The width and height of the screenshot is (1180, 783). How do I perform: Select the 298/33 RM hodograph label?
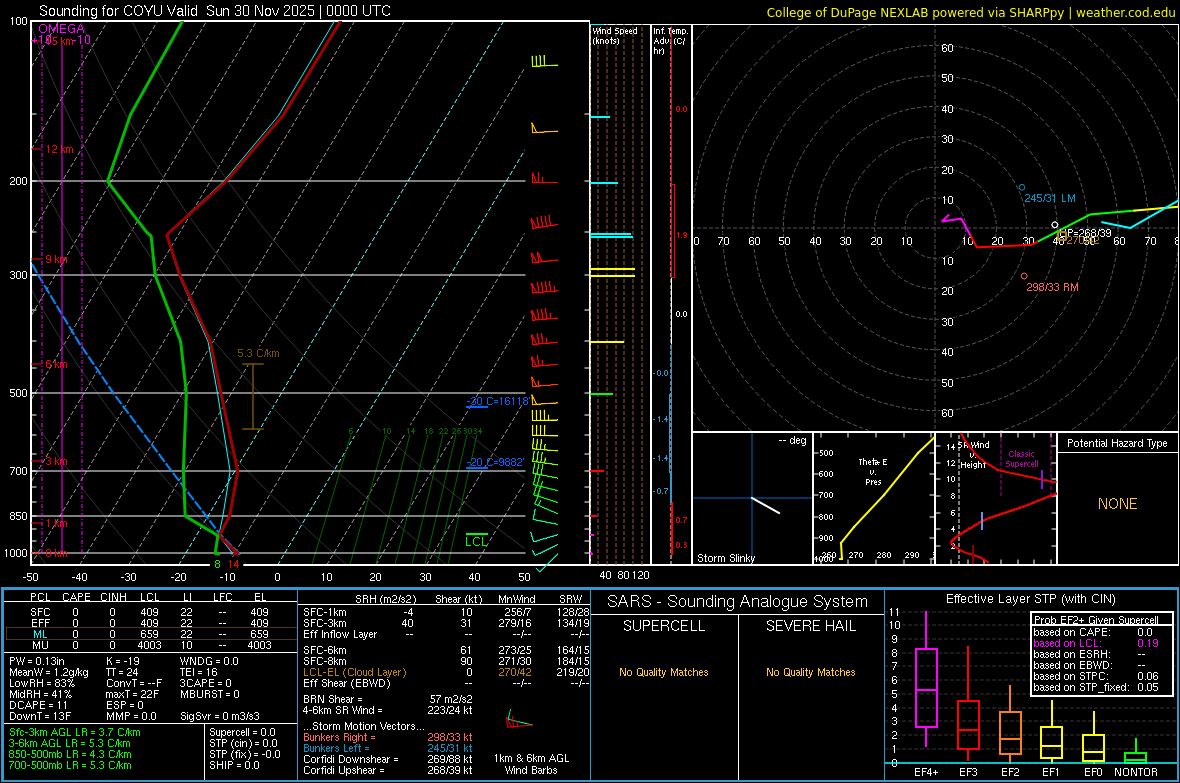[x=1052, y=287]
